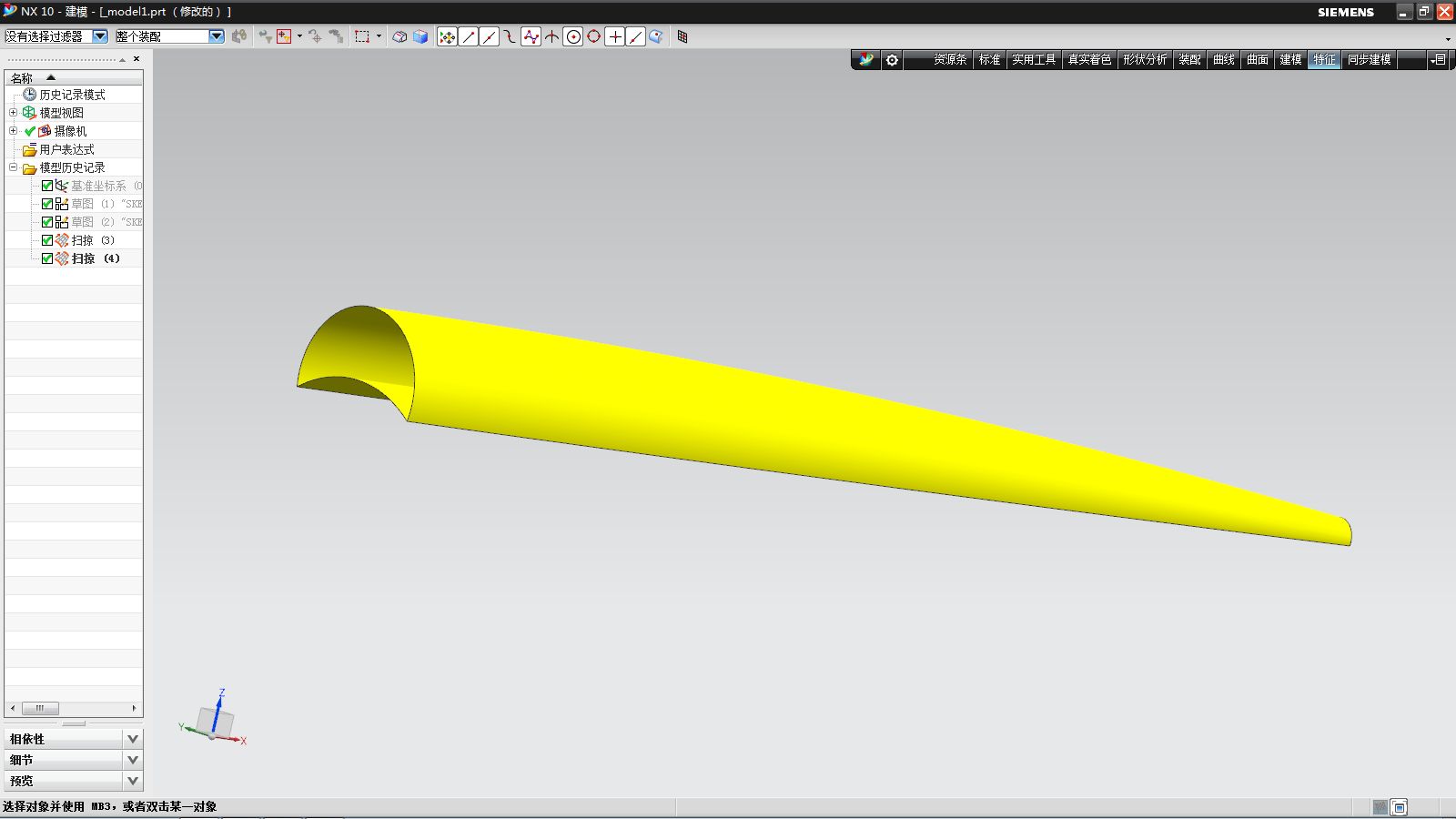Toggle the end point snap icon
Image resolution: width=1456 pixels, height=819 pixels.
pyautogui.click(x=469, y=36)
